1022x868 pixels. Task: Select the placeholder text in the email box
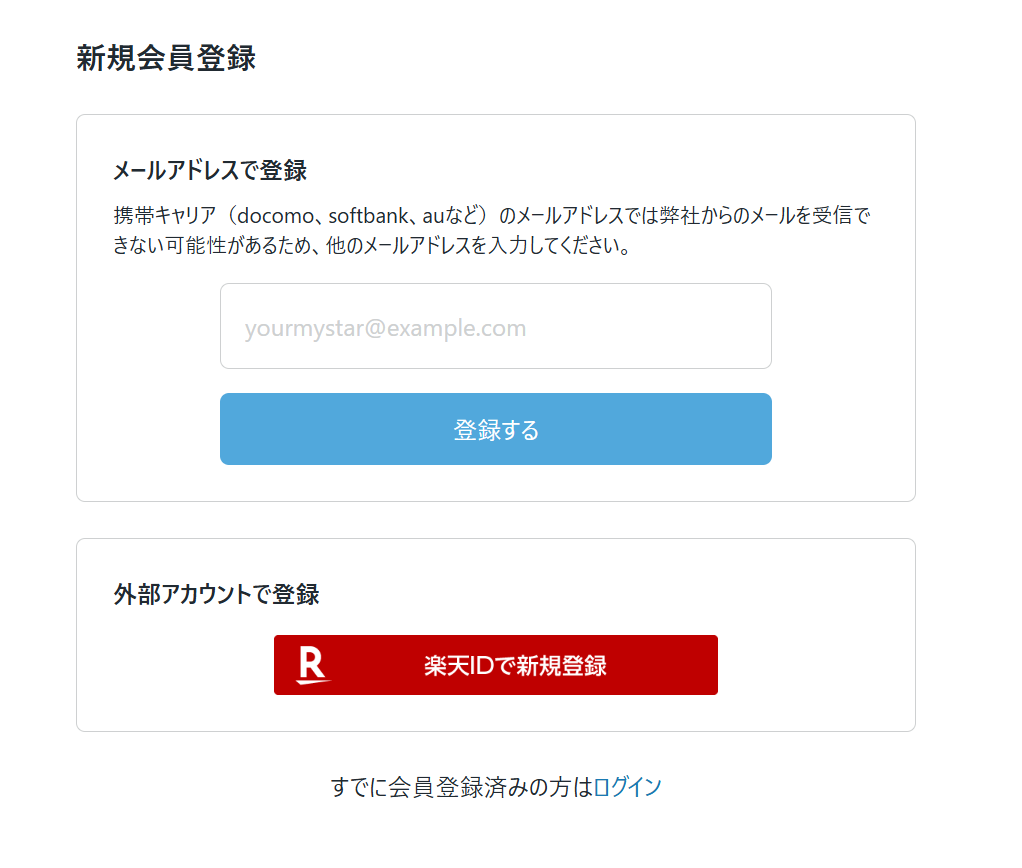tap(385, 328)
